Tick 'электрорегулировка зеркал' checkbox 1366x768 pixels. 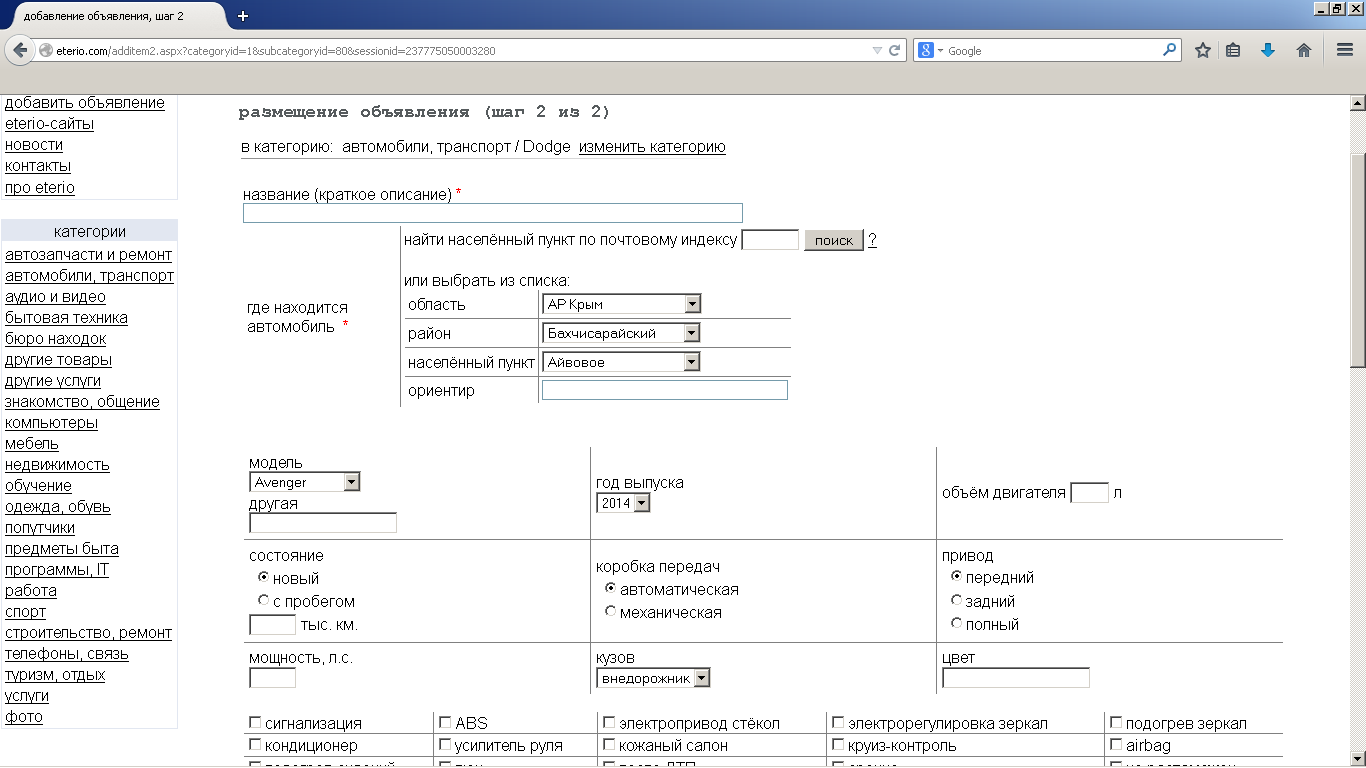tap(838, 722)
